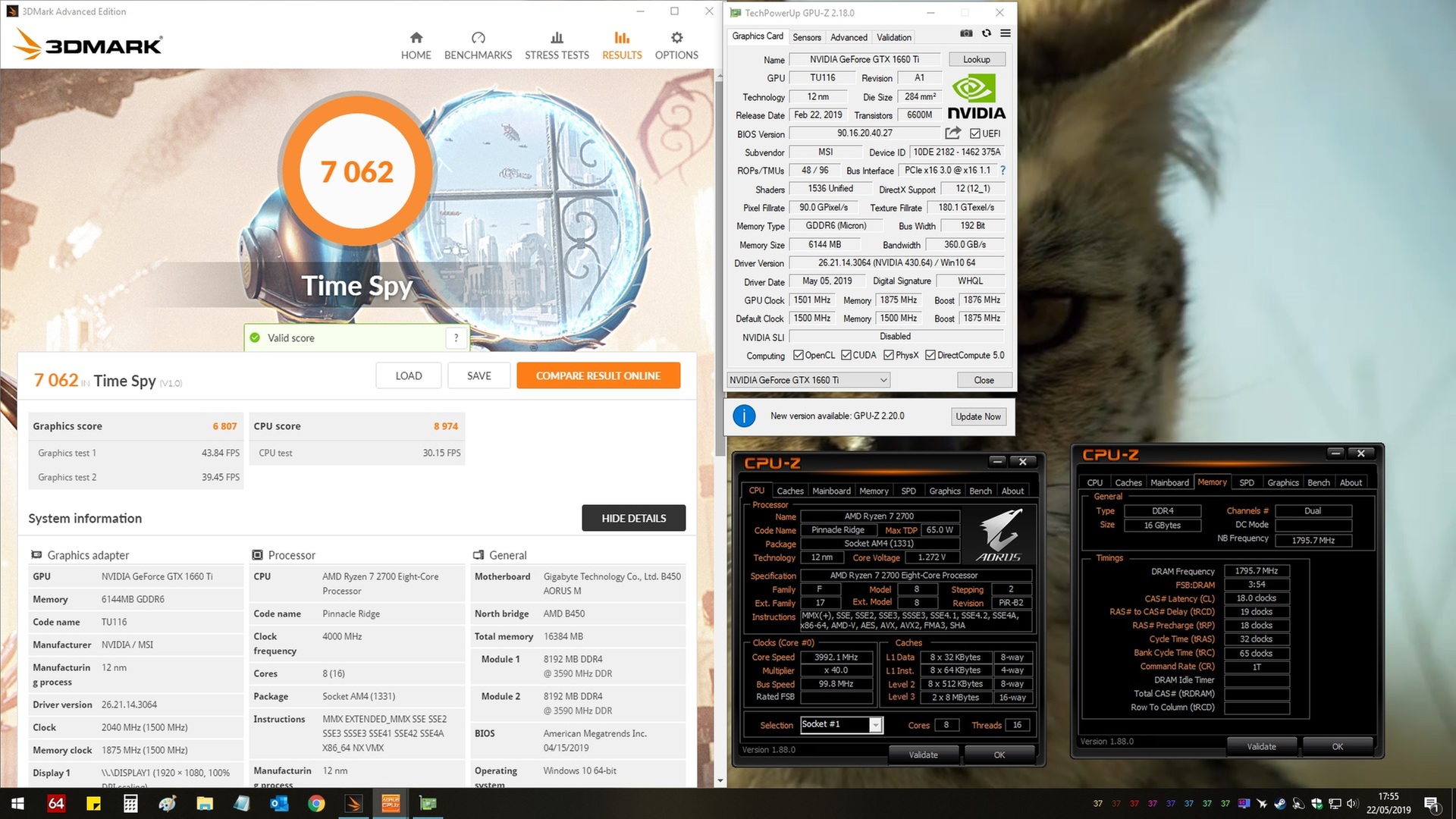Open the Action Center notifications
1456x819 pixels.
coord(1432,804)
